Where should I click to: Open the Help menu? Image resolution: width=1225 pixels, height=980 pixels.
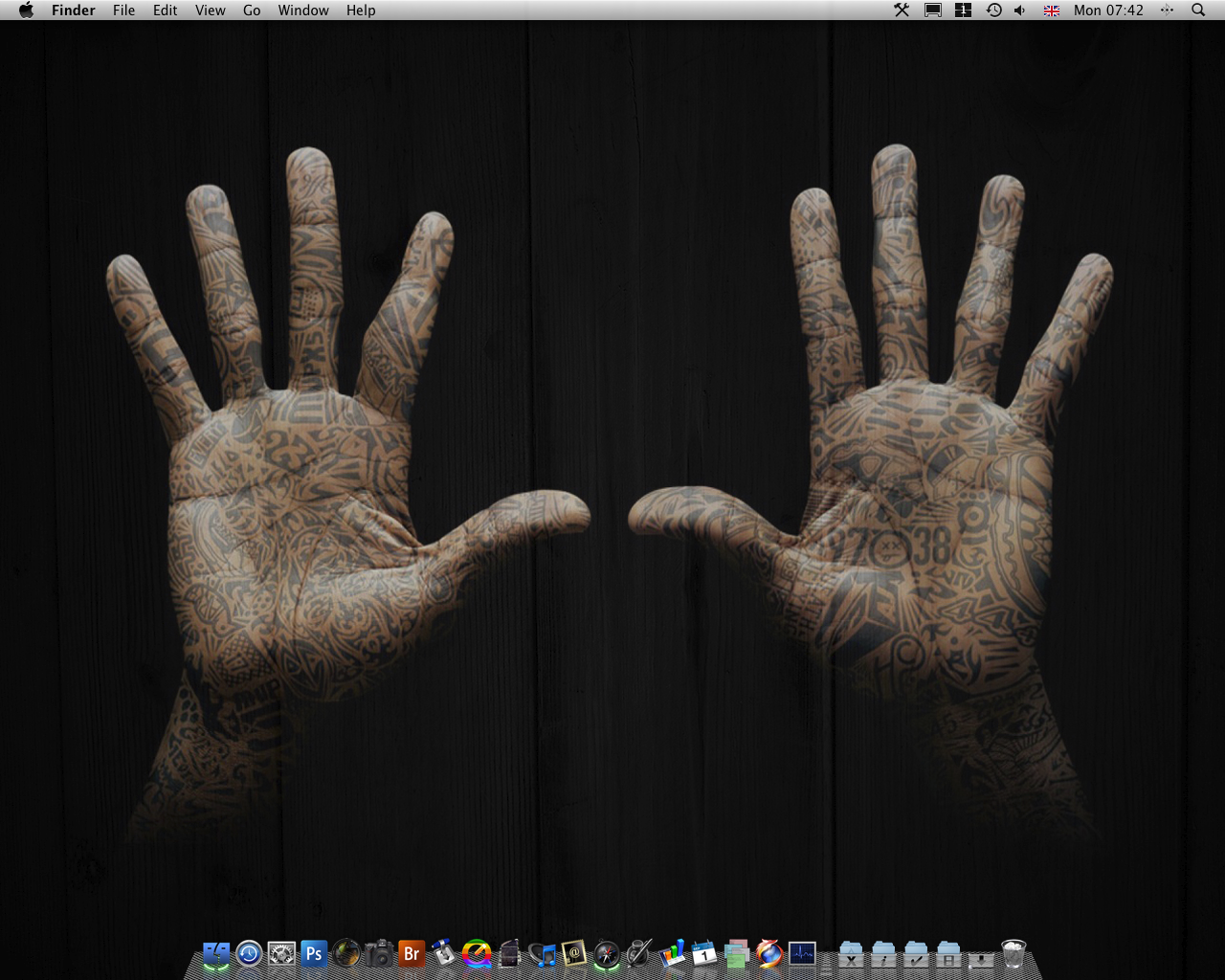coord(361,11)
